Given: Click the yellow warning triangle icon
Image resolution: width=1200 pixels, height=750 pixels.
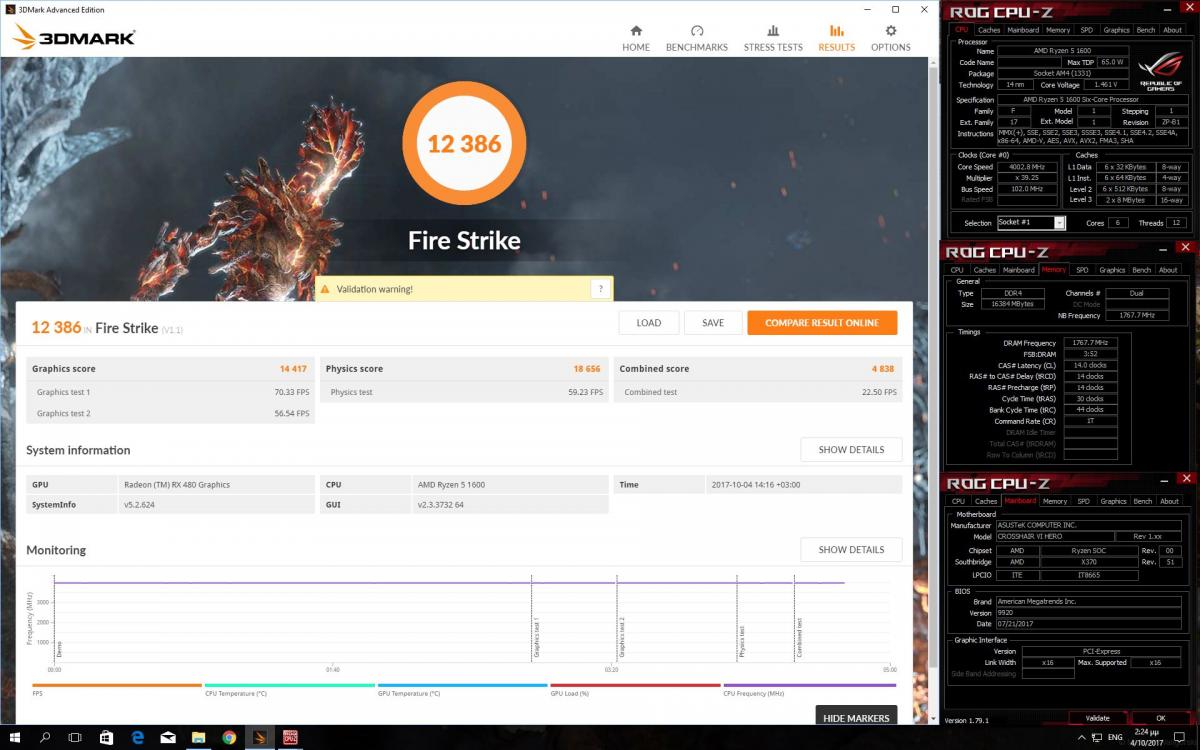Looking at the screenshot, I should [325, 289].
